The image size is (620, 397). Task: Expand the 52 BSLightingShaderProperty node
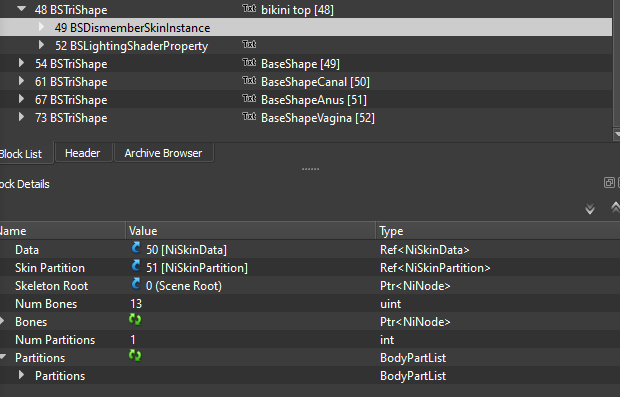pos(42,45)
